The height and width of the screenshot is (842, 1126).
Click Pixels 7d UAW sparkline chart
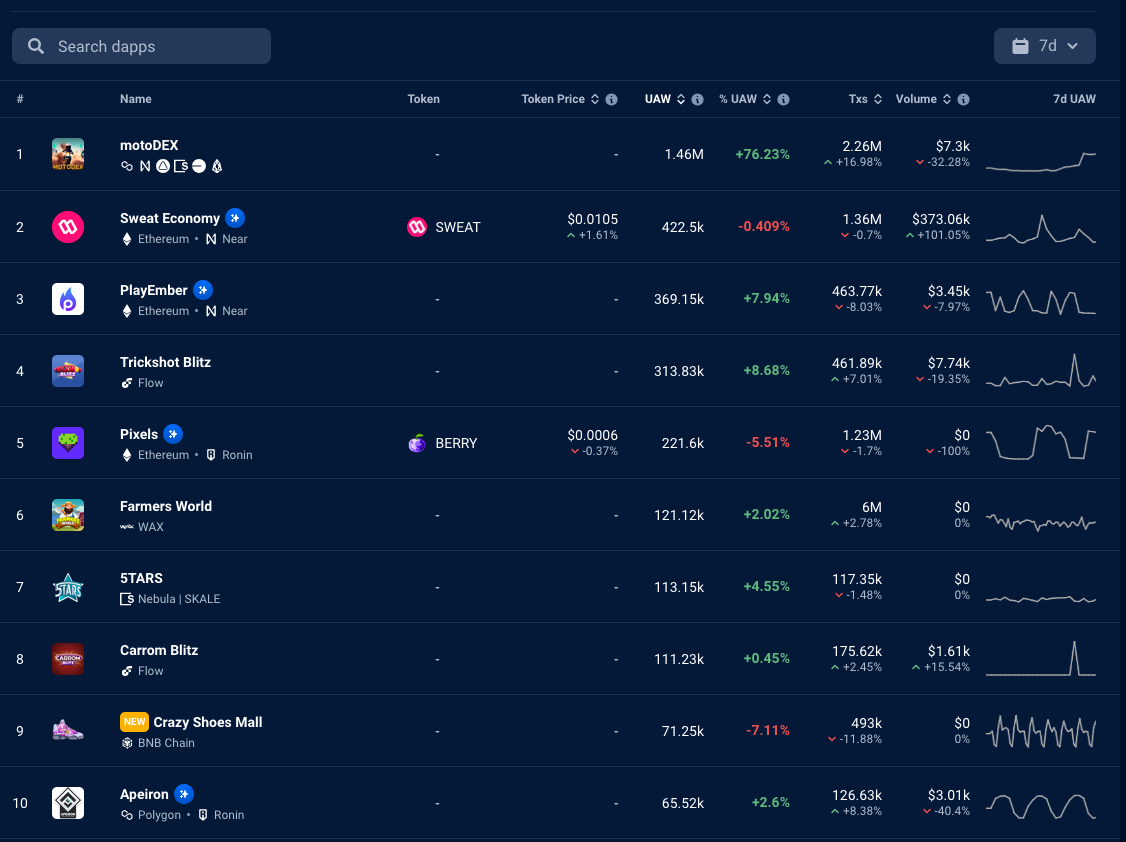click(x=1041, y=443)
